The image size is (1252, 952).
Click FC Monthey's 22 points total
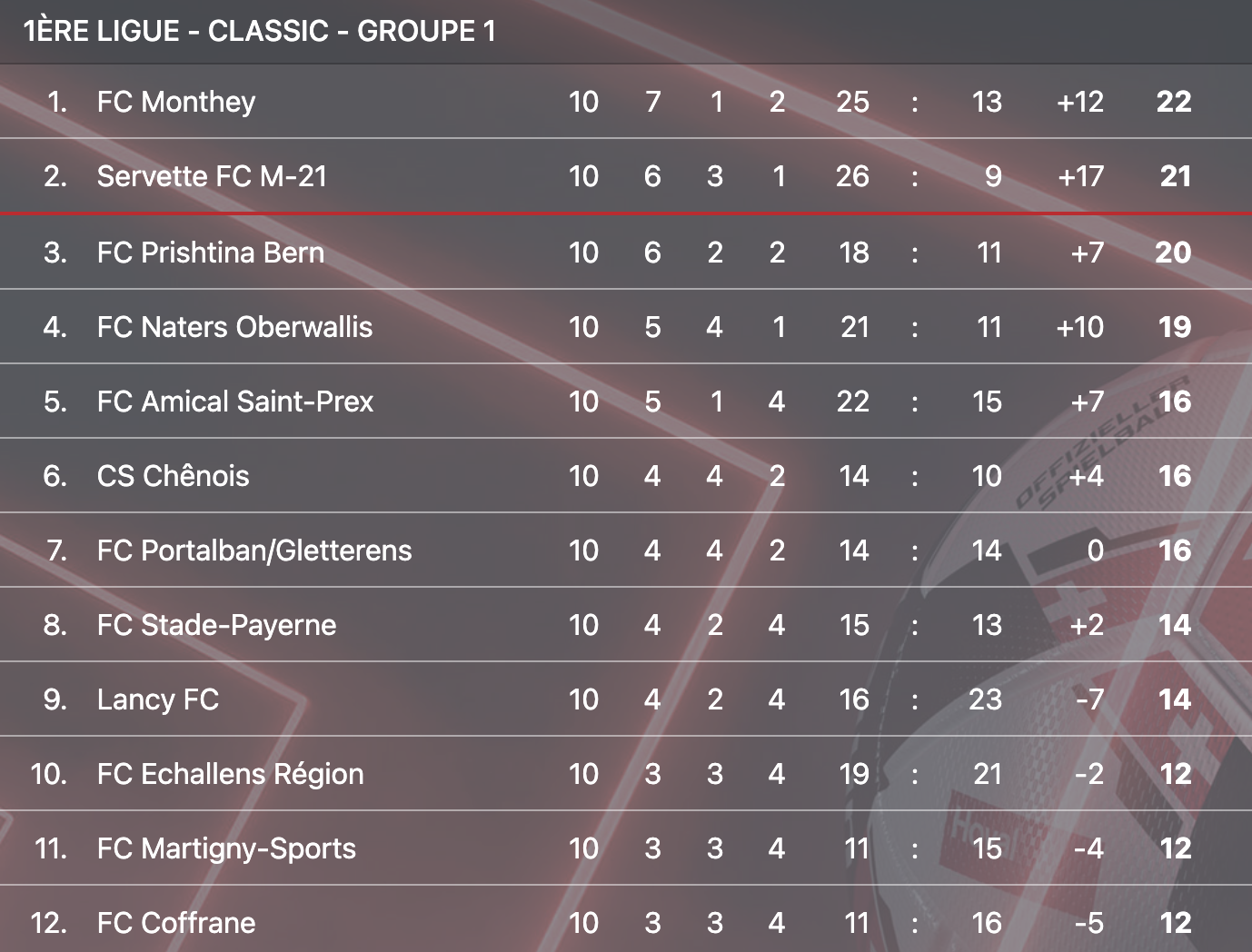tap(1174, 102)
